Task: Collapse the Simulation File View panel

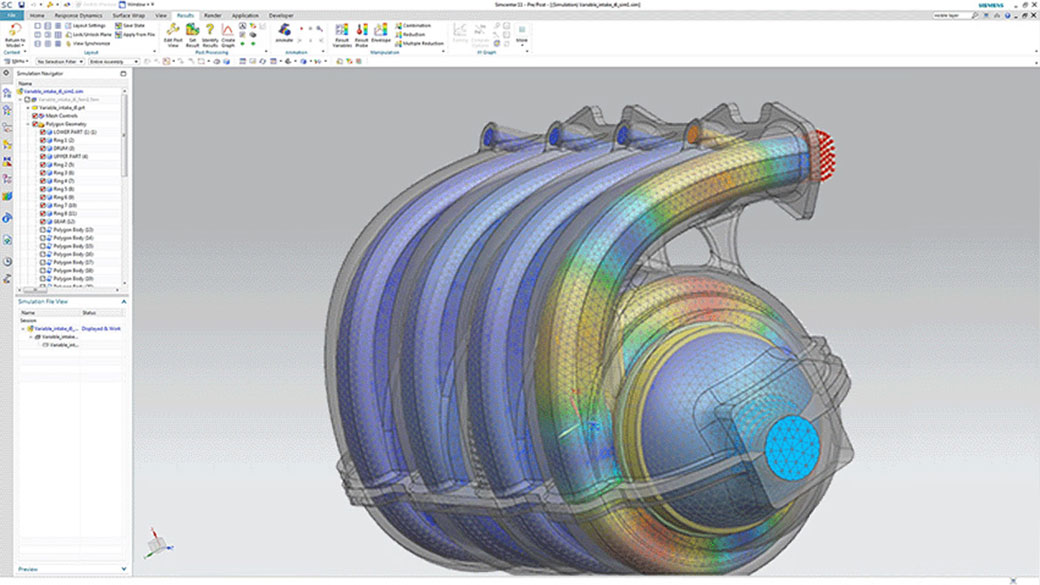Action: (123, 302)
